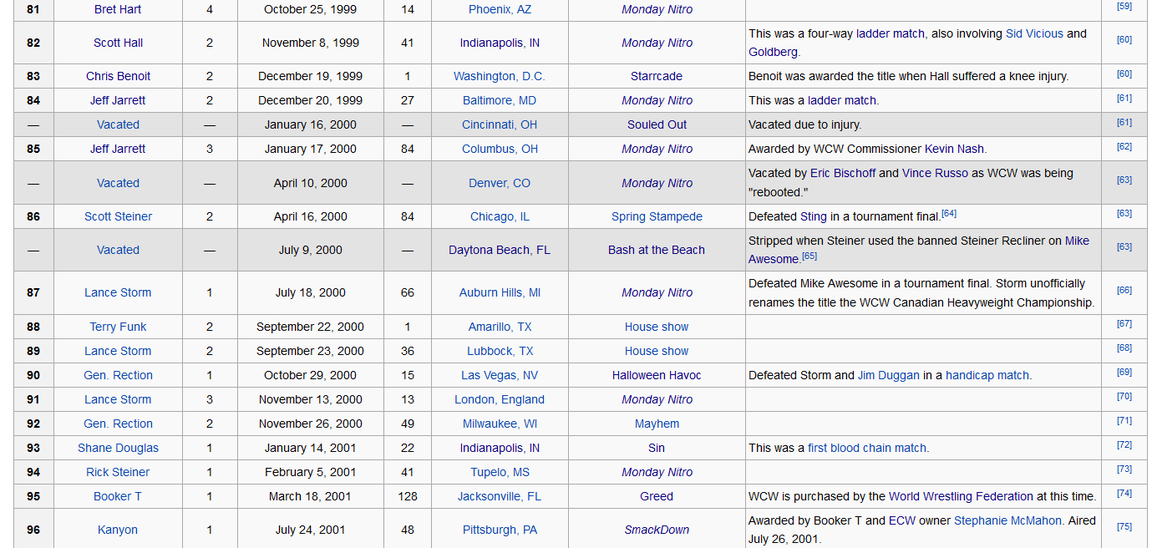The height and width of the screenshot is (548, 1152).
Task: Open the Sin event link
Action: click(657, 448)
